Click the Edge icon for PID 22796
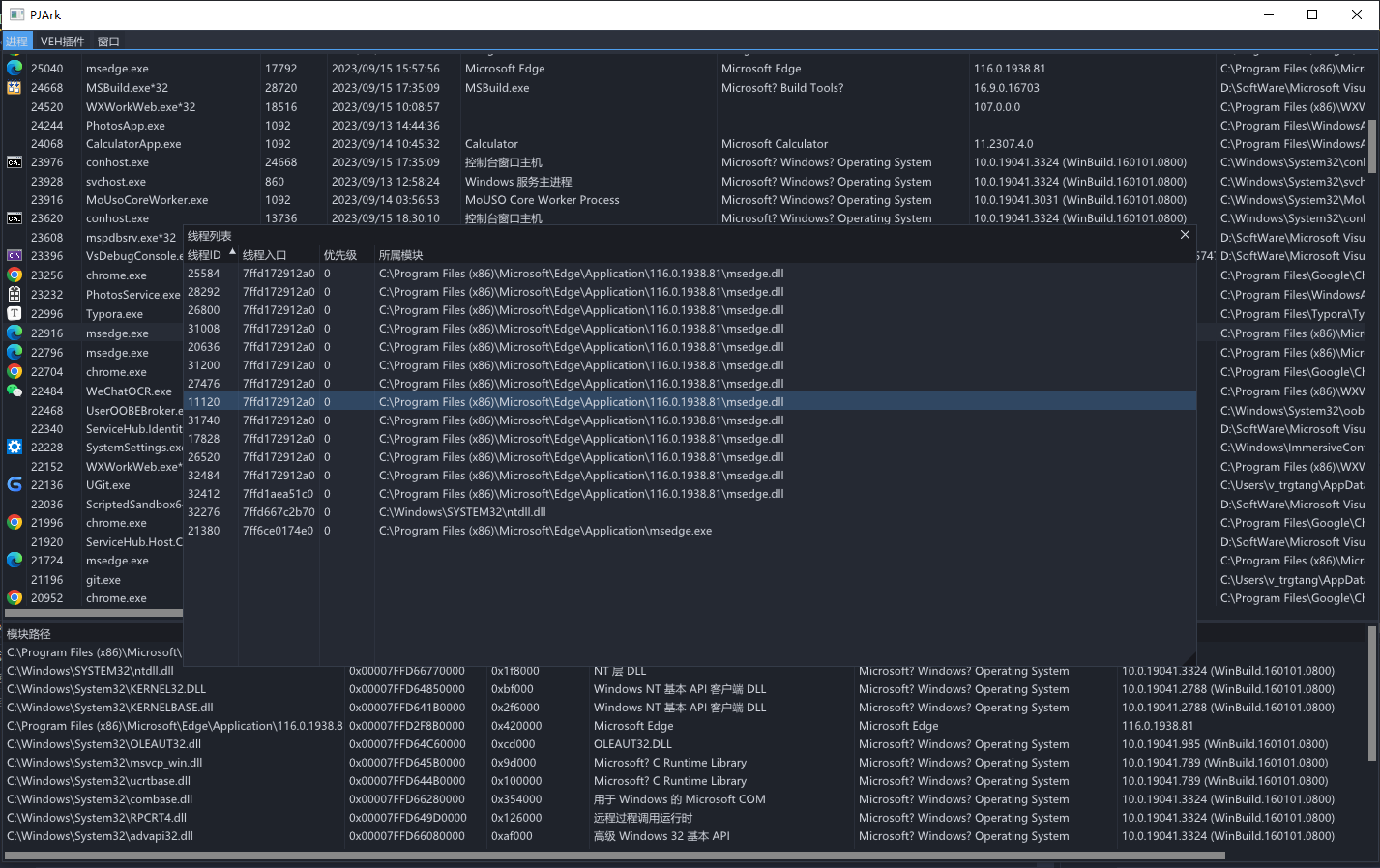Screen dimensions: 1380x868 [15, 353]
